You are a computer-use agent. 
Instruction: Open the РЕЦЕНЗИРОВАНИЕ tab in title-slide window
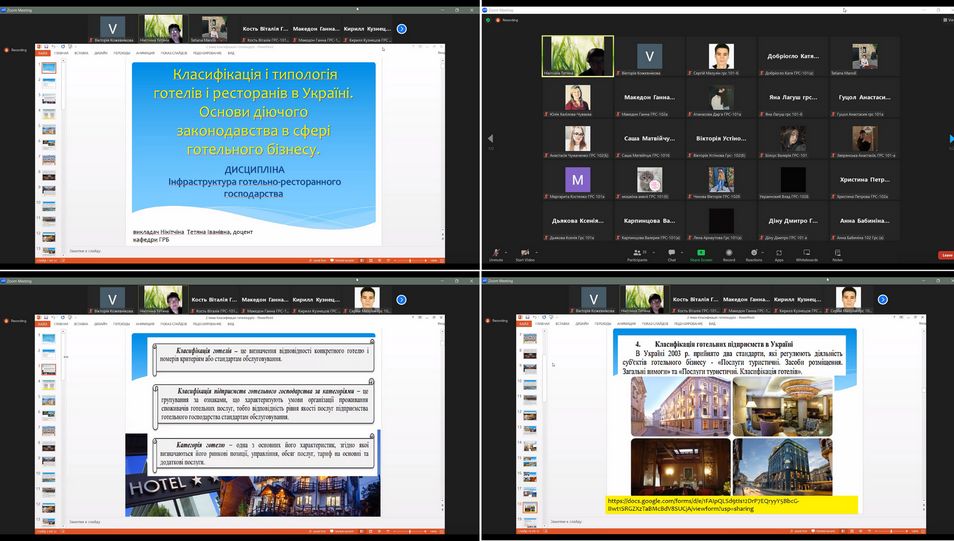click(x=207, y=53)
